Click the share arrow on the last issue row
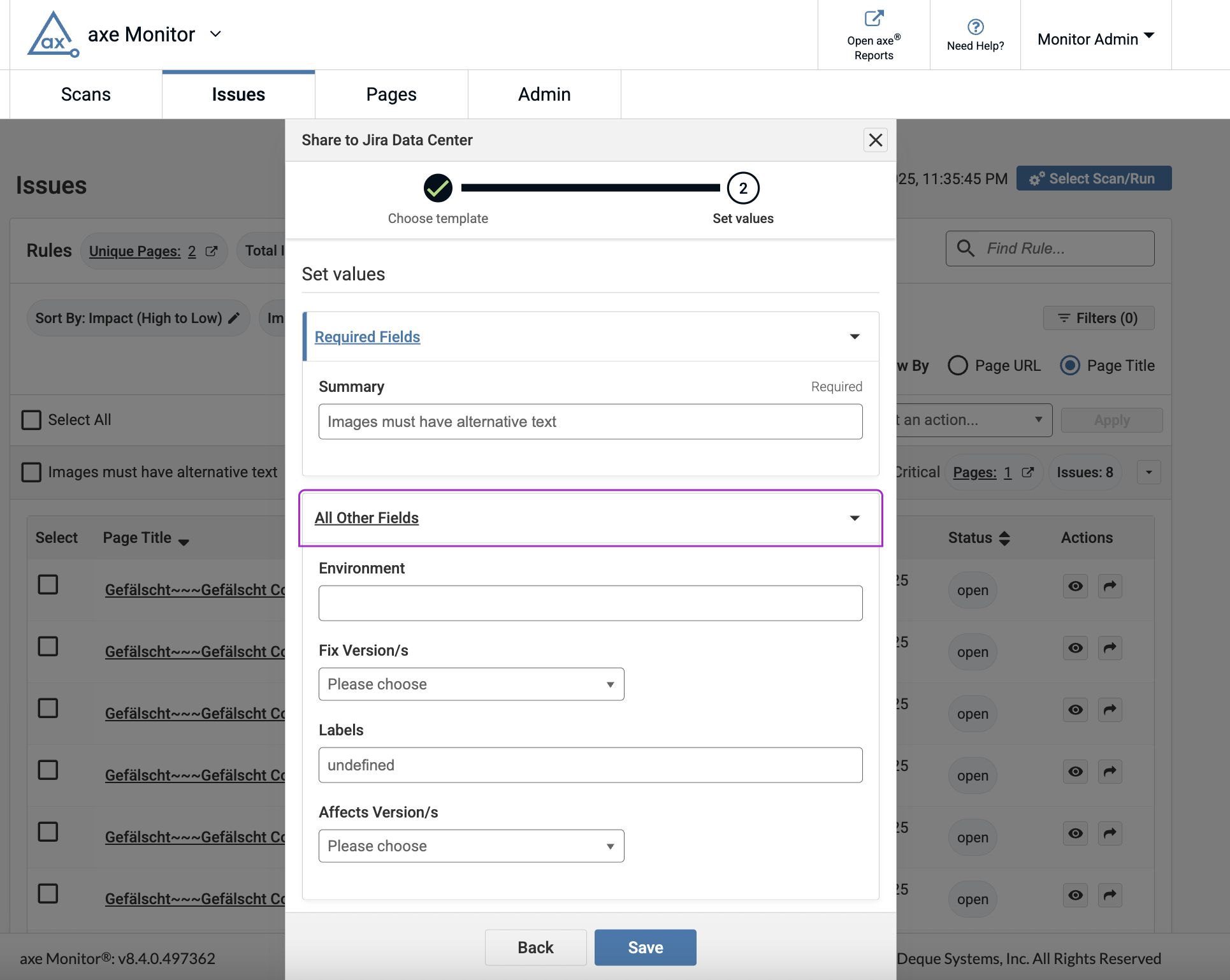Image resolution: width=1230 pixels, height=980 pixels. (1110, 895)
